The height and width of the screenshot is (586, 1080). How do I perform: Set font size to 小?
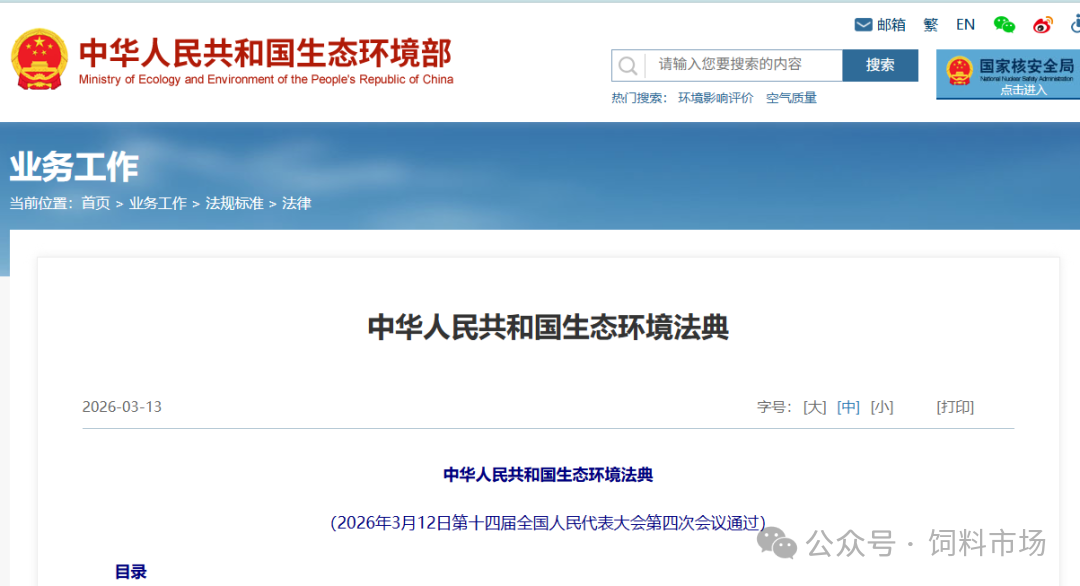[882, 407]
